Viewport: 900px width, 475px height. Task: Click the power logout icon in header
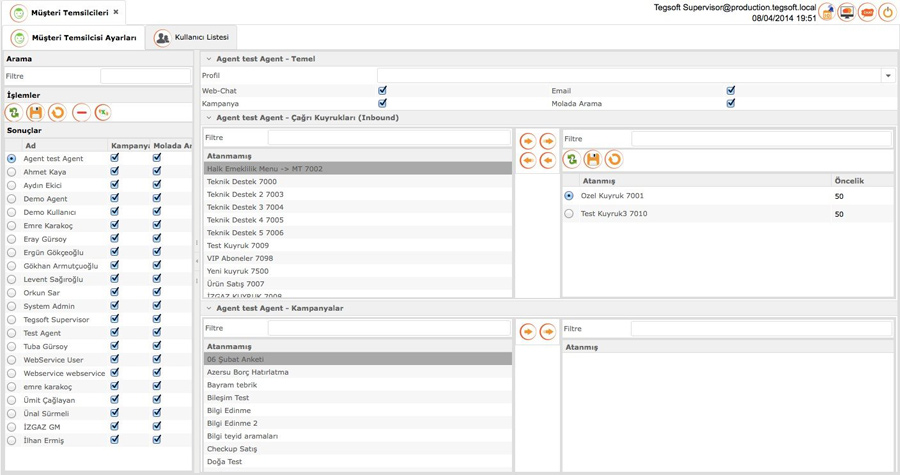pyautogui.click(x=887, y=12)
